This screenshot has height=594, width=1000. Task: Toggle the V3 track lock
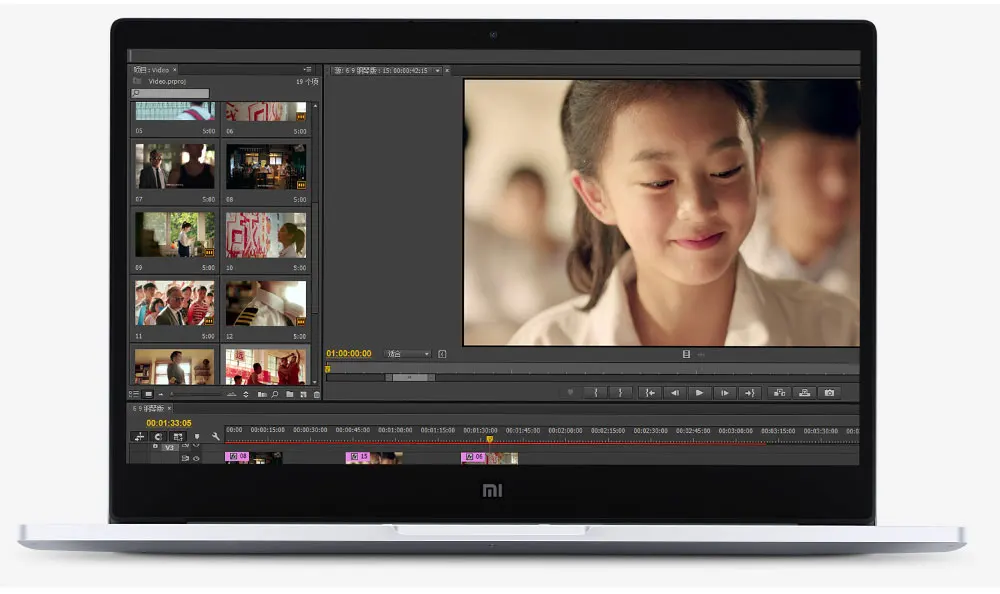[x=155, y=447]
